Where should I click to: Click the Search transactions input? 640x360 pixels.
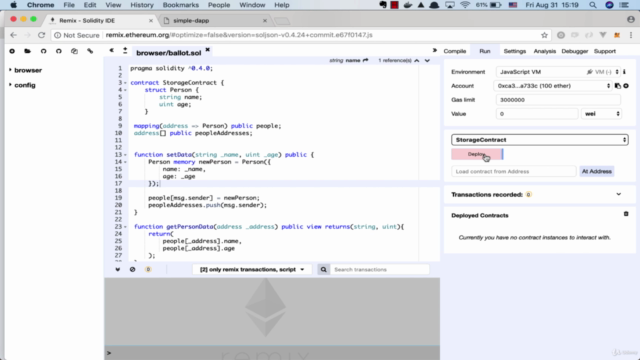pyautogui.click(x=379, y=269)
